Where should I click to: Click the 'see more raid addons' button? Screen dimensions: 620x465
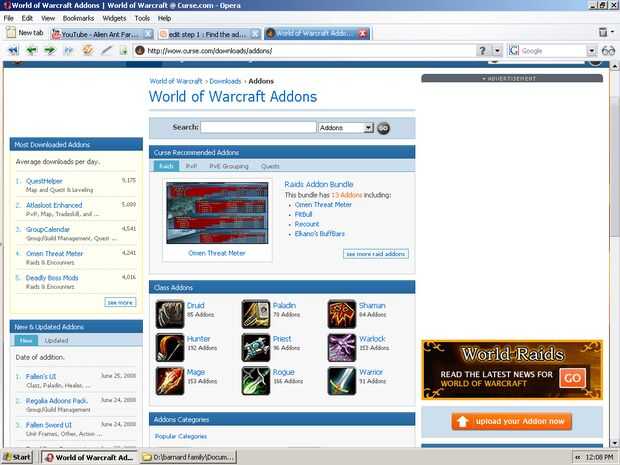coord(376,254)
